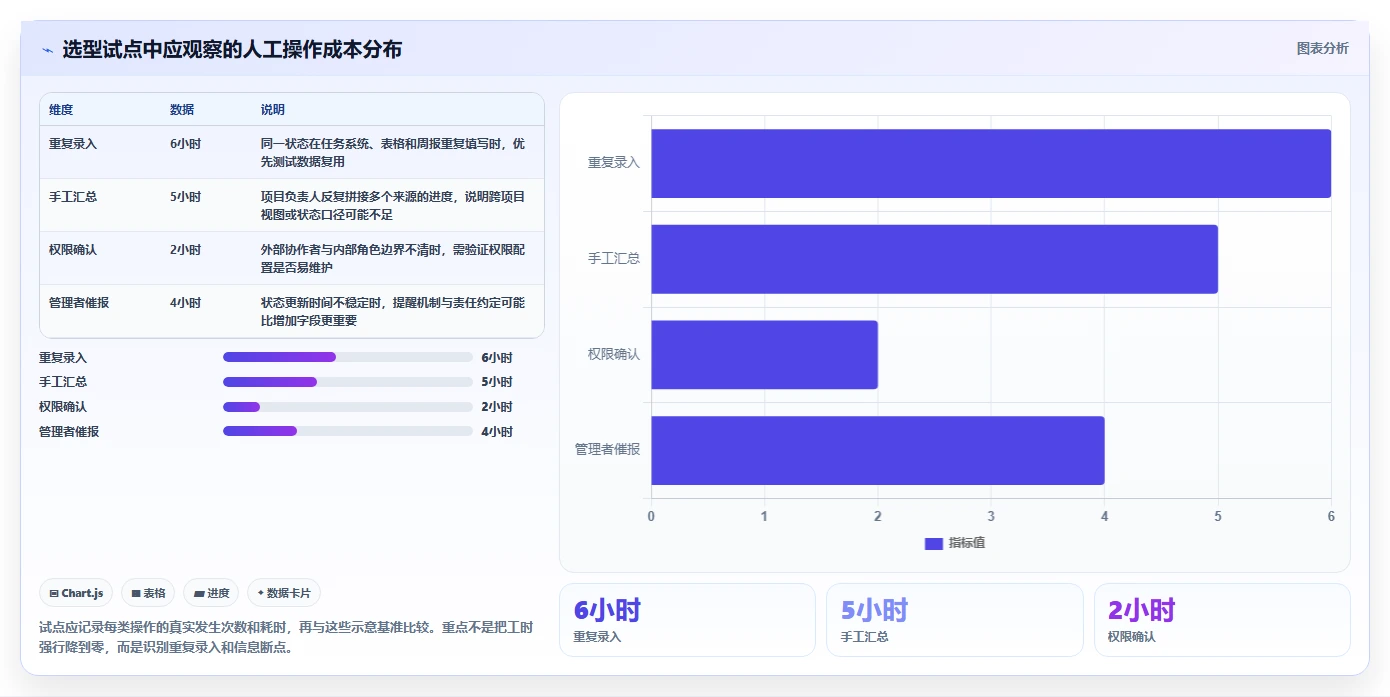The width and height of the screenshot is (1390, 697).
Task: Click description starting 同一状态在任务系统
Action: click(x=393, y=152)
